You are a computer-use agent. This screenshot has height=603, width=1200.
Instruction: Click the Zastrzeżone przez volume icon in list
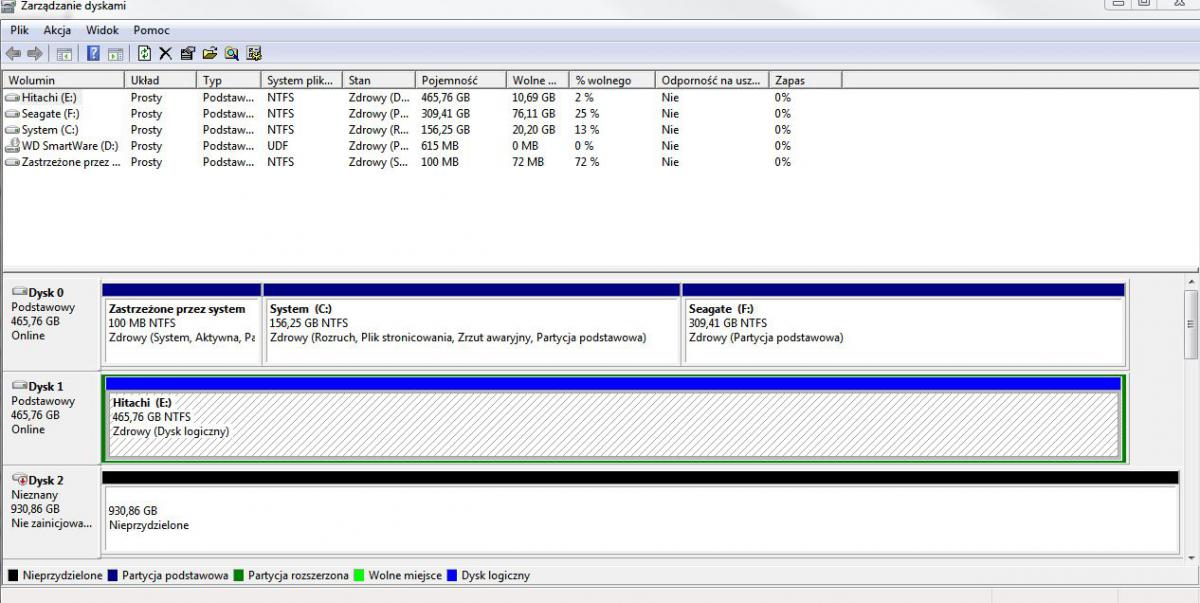[x=12, y=162]
